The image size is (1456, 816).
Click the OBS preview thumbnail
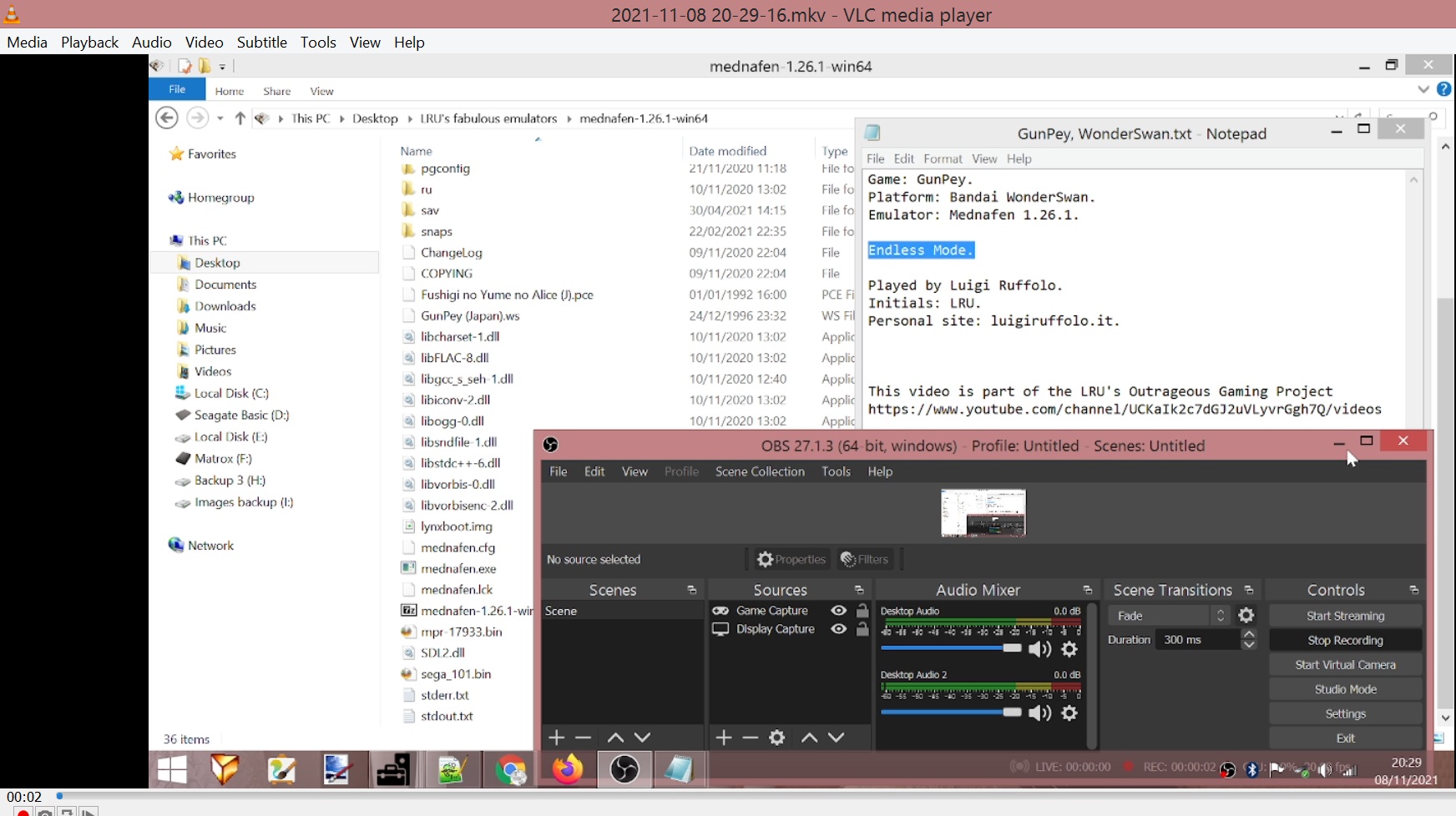point(983,512)
